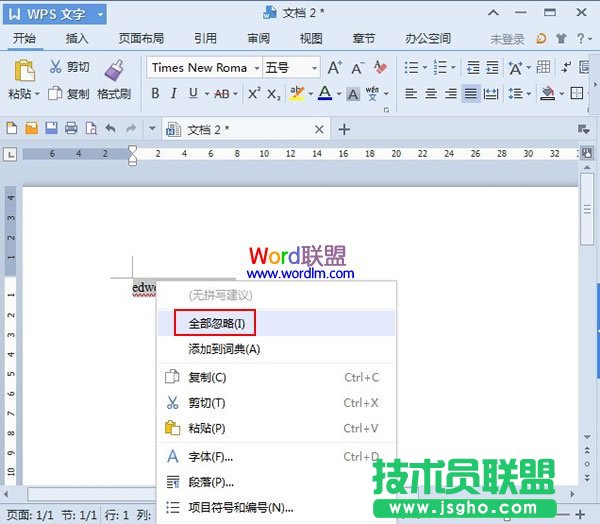Viewport: 600px width, 524px height.
Task: Choose 项目符号和编号(N)... in context menu
Action: (276, 508)
